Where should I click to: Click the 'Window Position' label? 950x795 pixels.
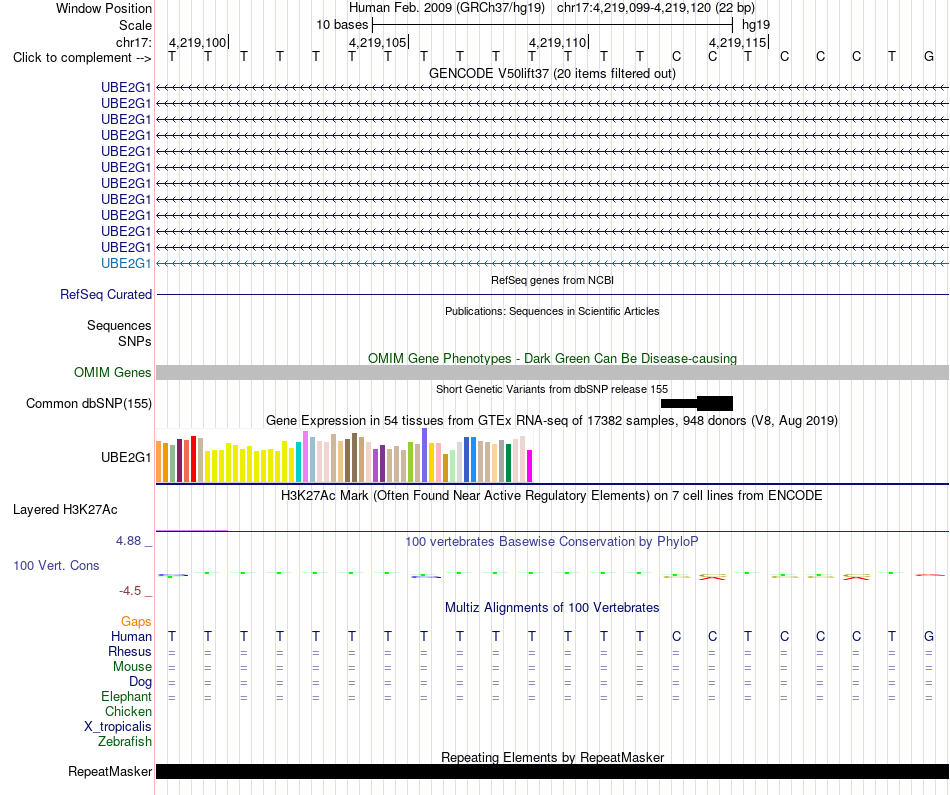tap(104, 8)
